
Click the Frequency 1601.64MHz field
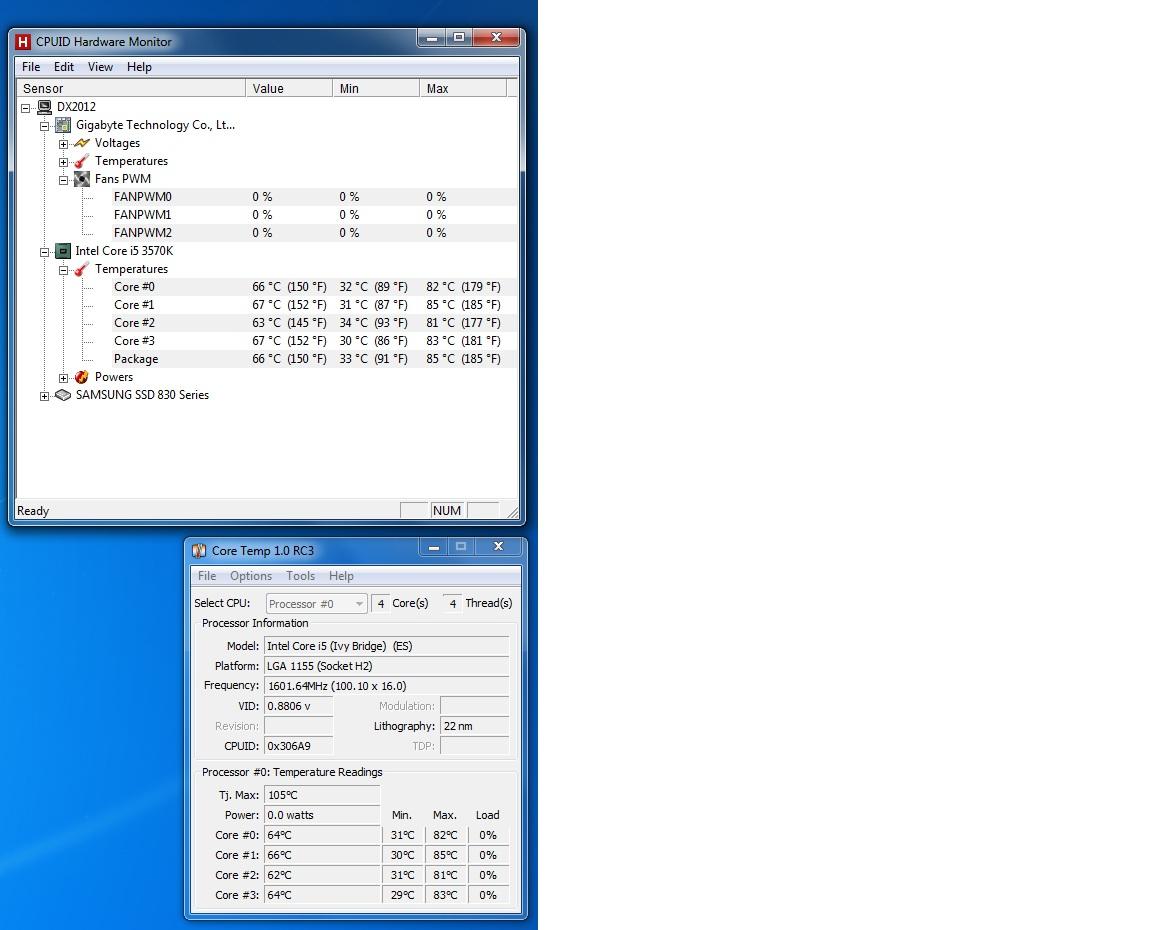pyautogui.click(x=386, y=686)
